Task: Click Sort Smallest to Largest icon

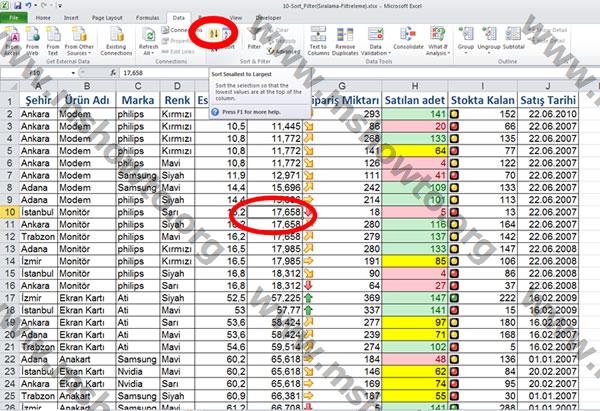Action: (x=214, y=34)
